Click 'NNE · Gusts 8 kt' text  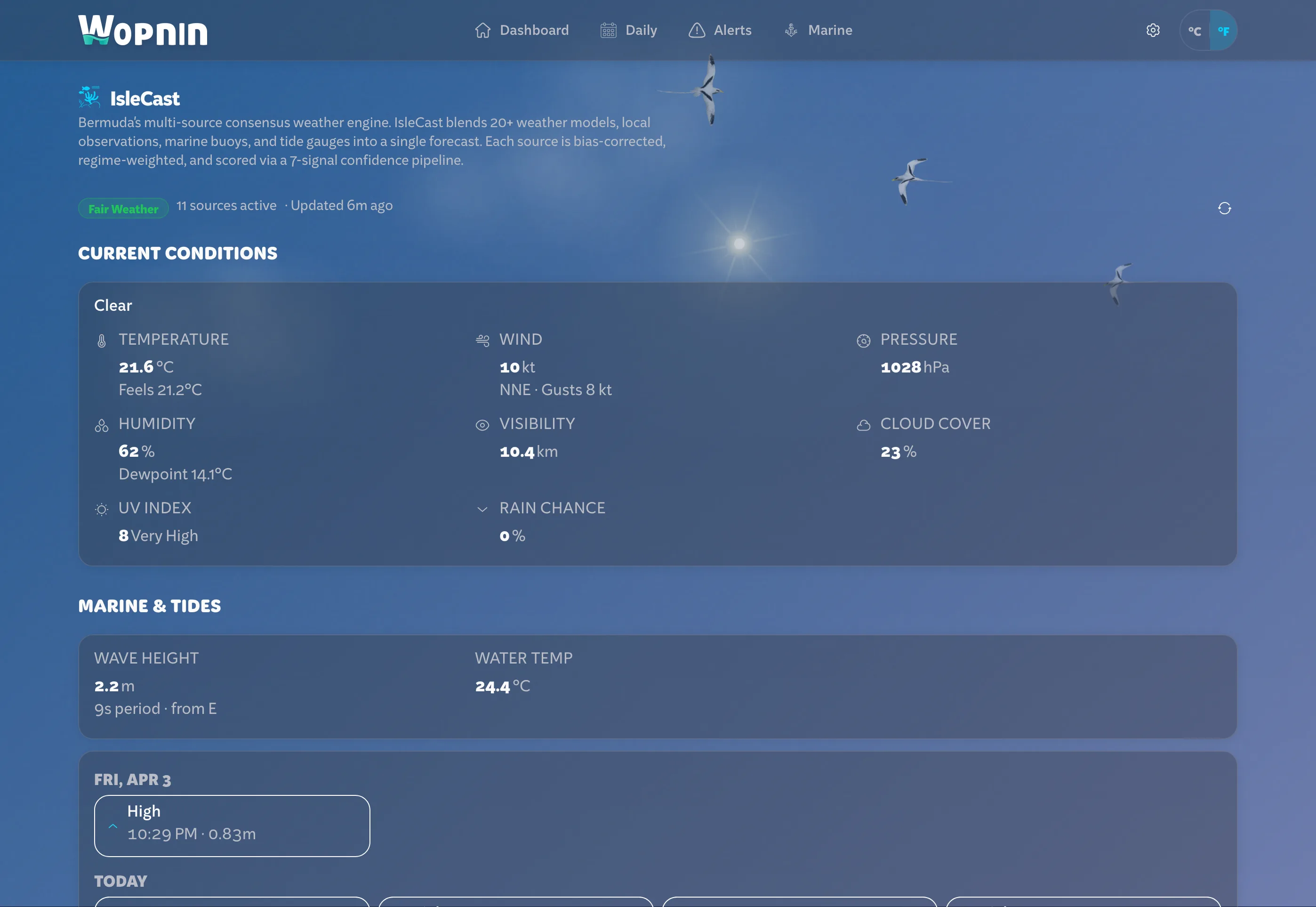click(x=555, y=389)
